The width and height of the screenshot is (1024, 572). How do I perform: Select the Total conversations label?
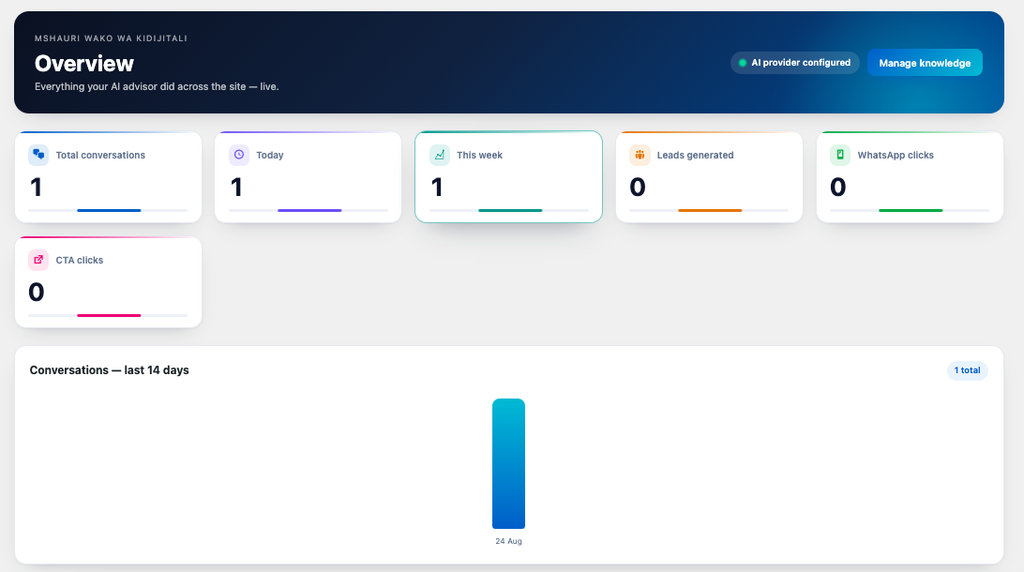[101, 155]
